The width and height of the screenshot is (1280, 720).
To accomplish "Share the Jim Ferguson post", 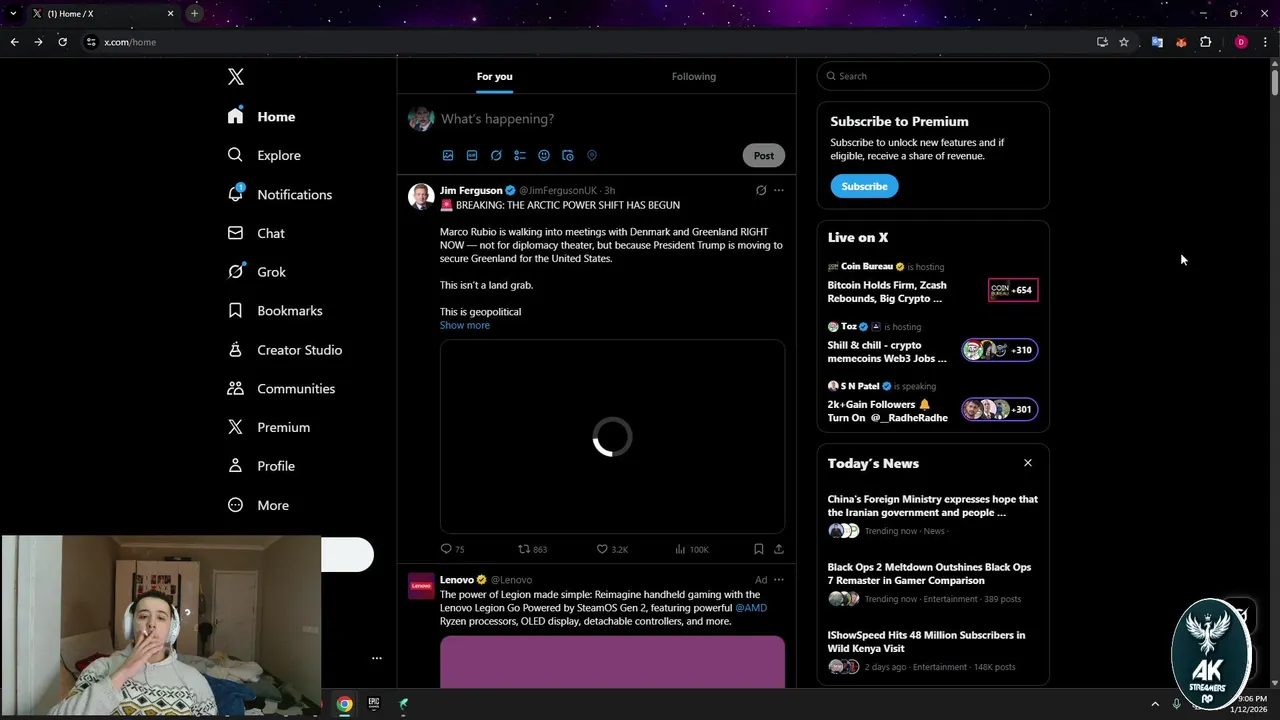I will 779,549.
